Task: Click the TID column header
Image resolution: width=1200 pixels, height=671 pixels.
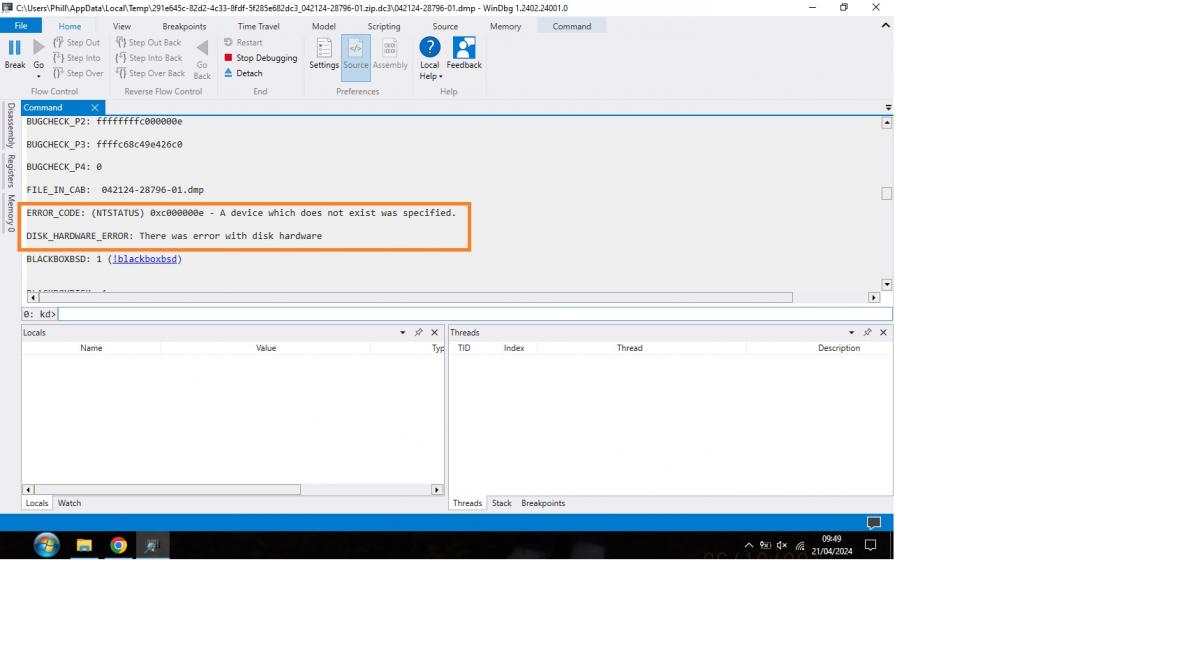Action: coord(464,348)
